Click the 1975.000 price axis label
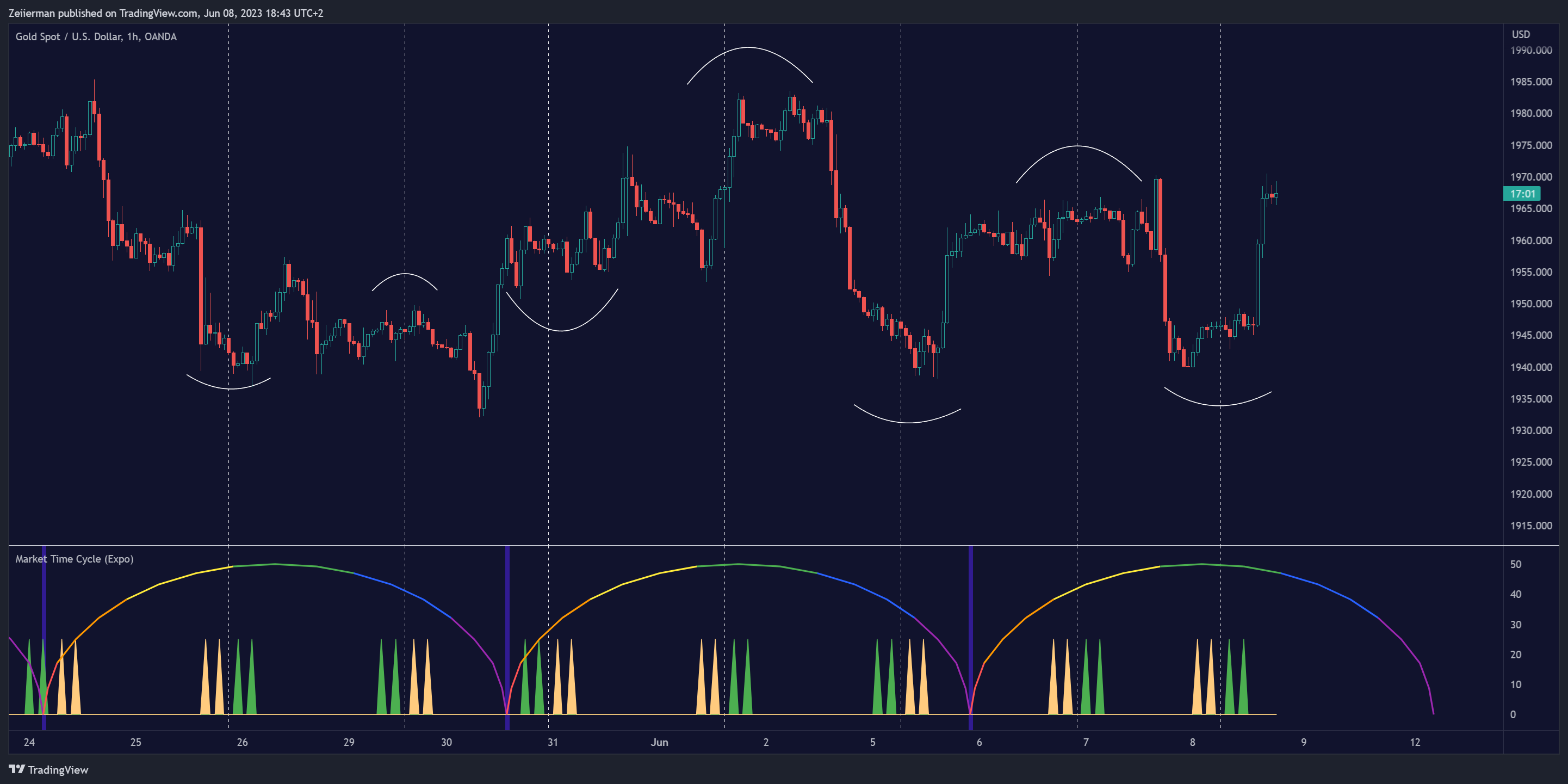The width and height of the screenshot is (1568, 784). pyautogui.click(x=1531, y=145)
